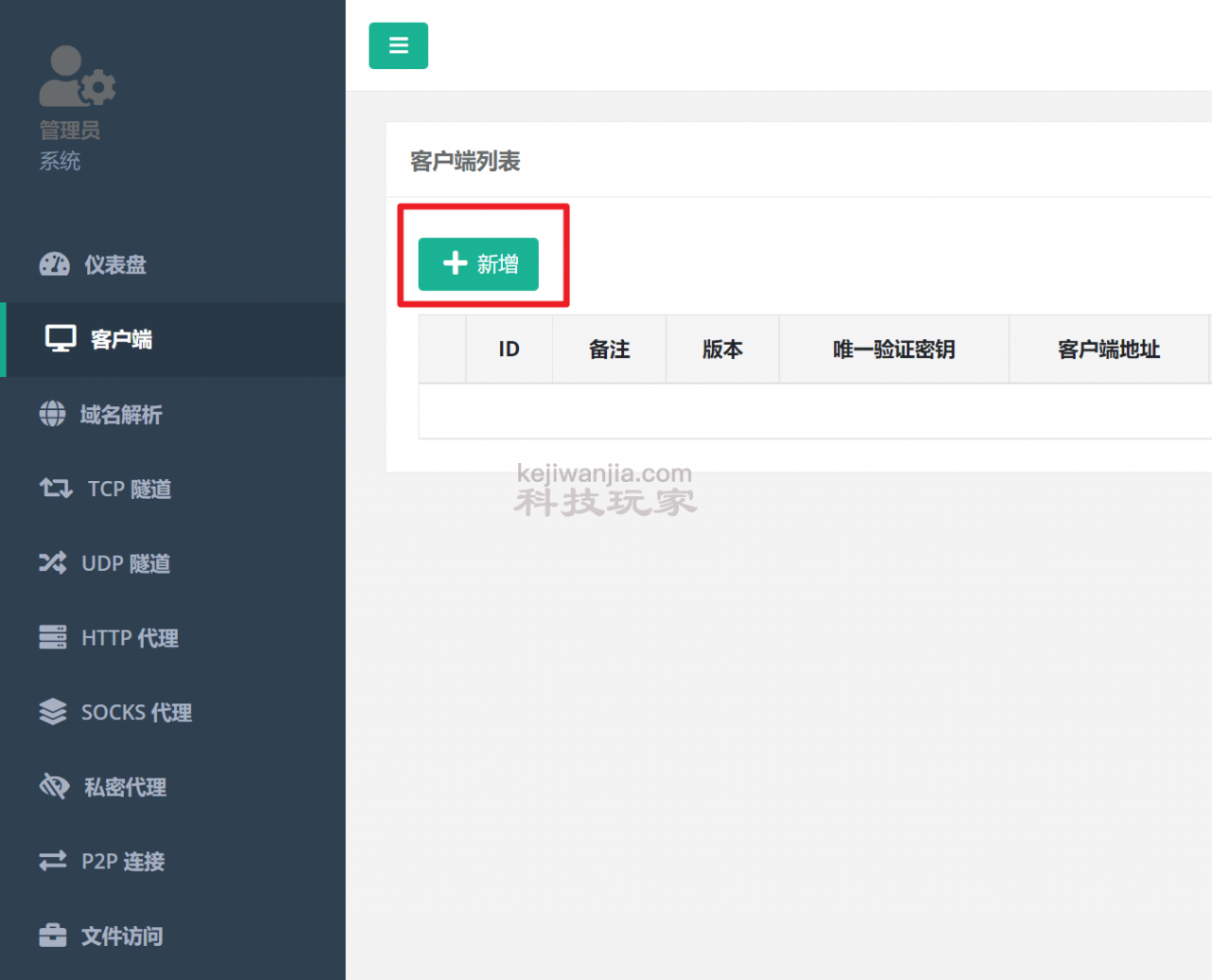
Task: Select the 客户端 monitor icon
Action: click(x=61, y=339)
